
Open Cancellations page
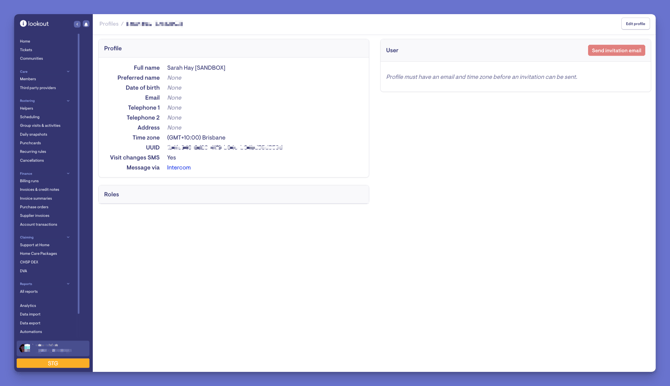(x=32, y=161)
